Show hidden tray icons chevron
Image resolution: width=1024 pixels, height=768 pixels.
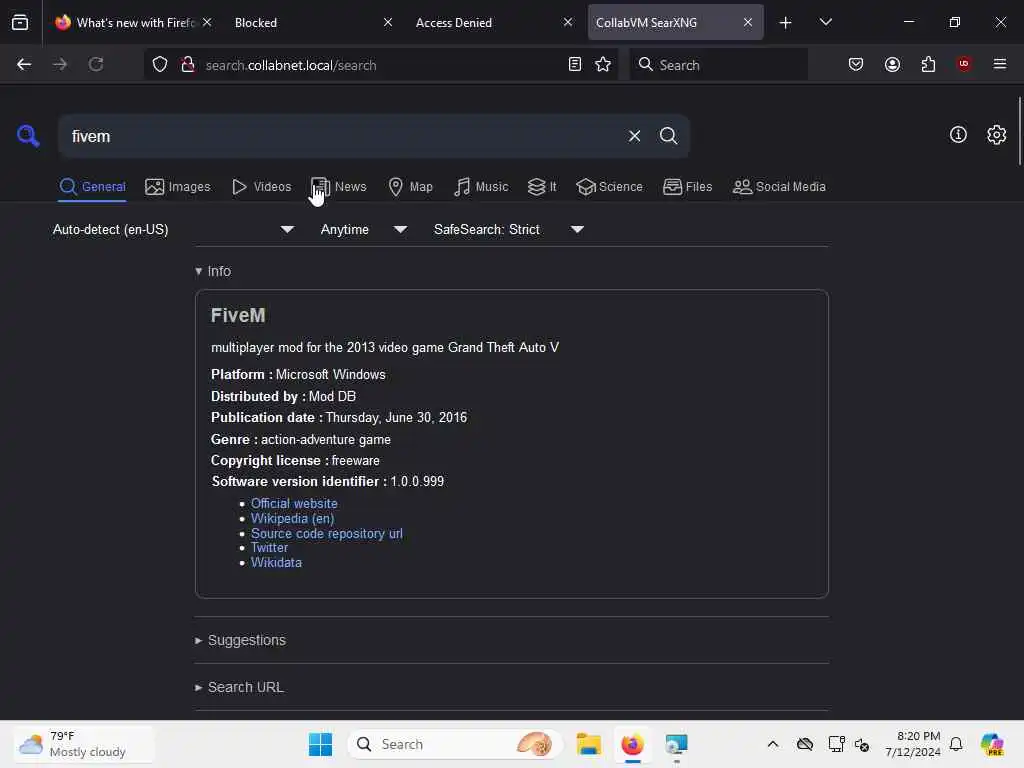pyautogui.click(x=773, y=744)
